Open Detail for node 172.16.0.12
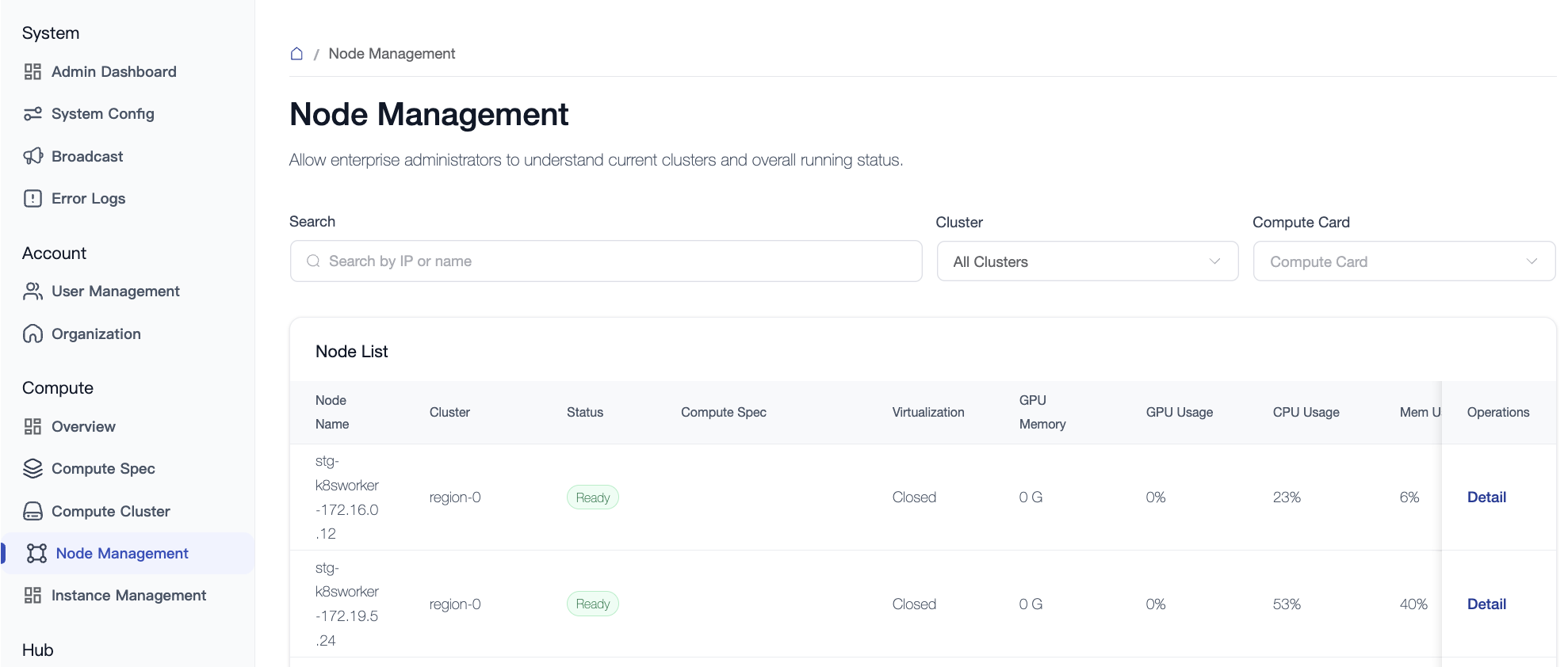Viewport: 1568px width, 667px height. click(x=1486, y=497)
